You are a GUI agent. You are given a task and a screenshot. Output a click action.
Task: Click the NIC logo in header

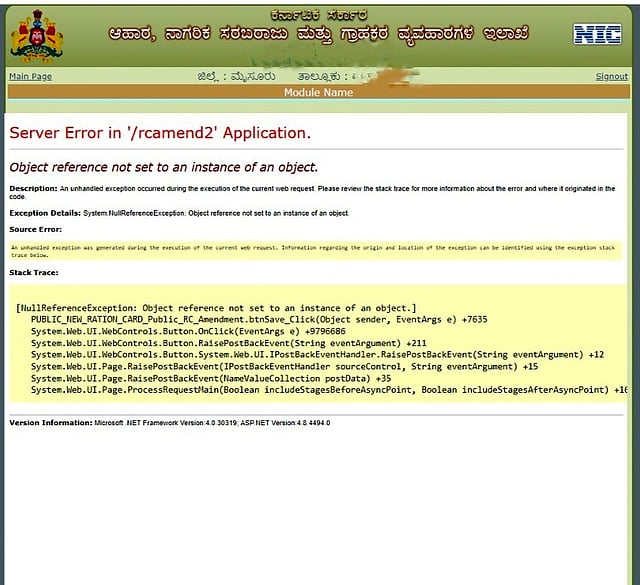coord(597,34)
